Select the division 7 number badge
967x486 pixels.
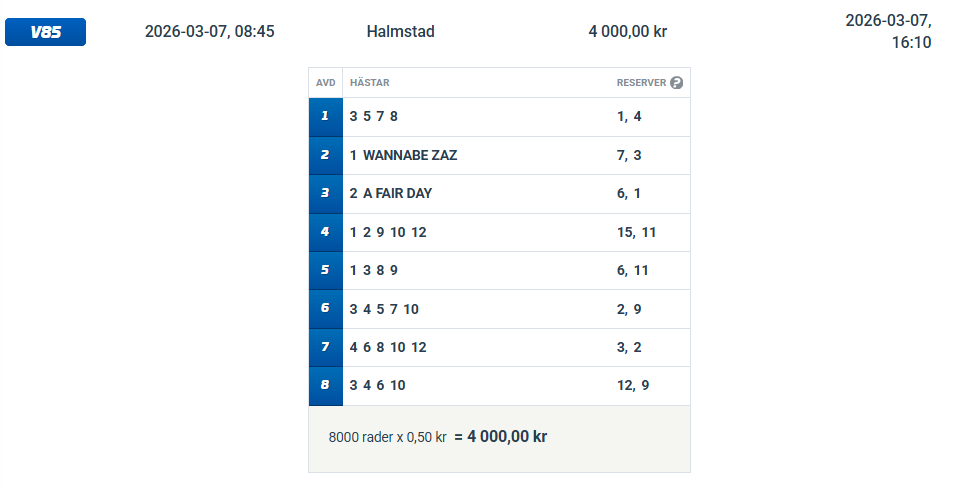point(325,347)
